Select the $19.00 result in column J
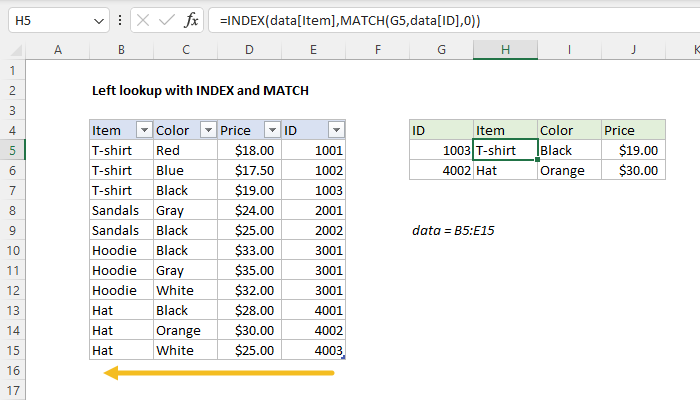The height and width of the screenshot is (400, 700). [x=633, y=150]
